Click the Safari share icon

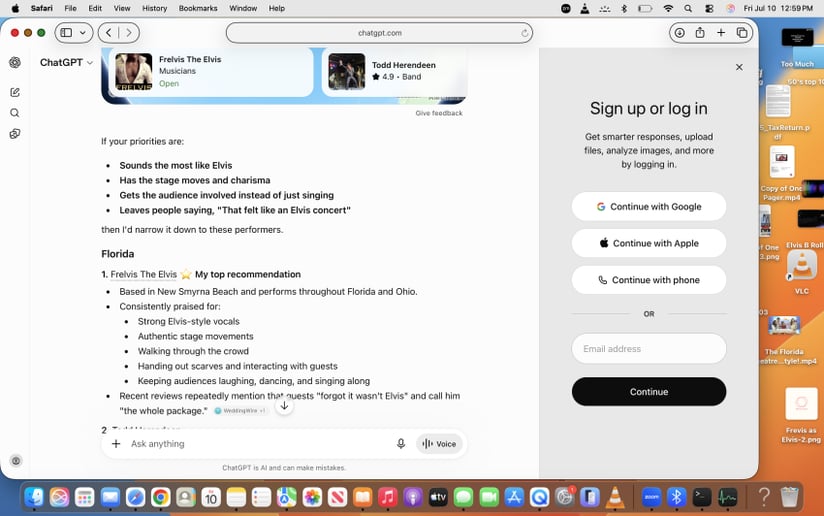[700, 33]
